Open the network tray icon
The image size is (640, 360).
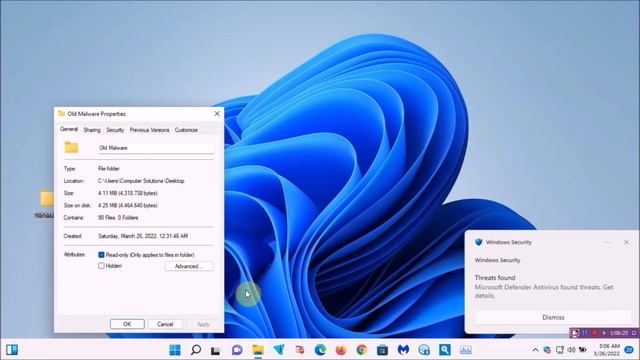560,350
